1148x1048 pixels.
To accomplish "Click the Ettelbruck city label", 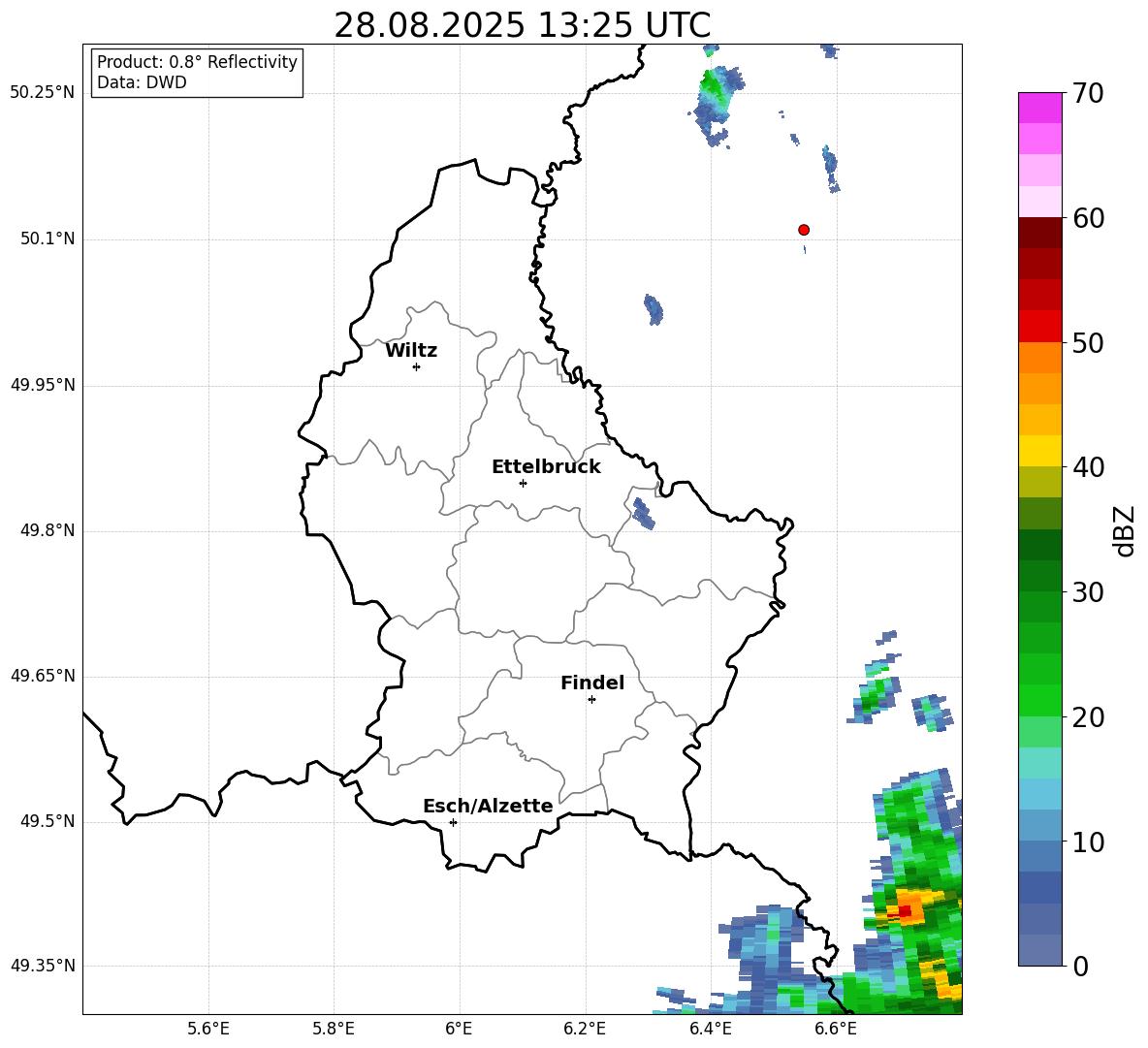I will coord(546,467).
